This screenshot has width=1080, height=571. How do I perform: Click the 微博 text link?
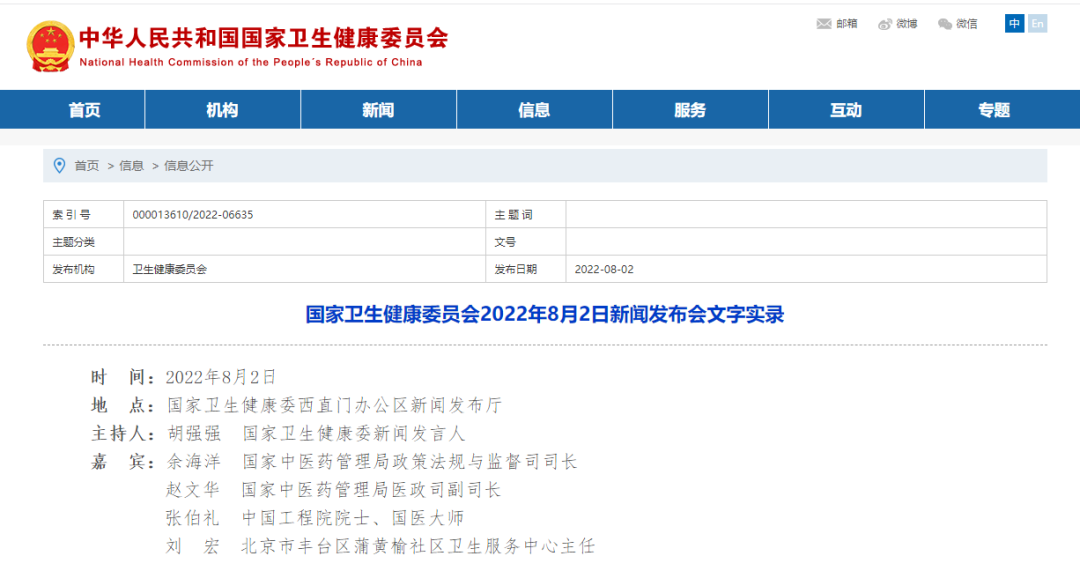click(907, 23)
